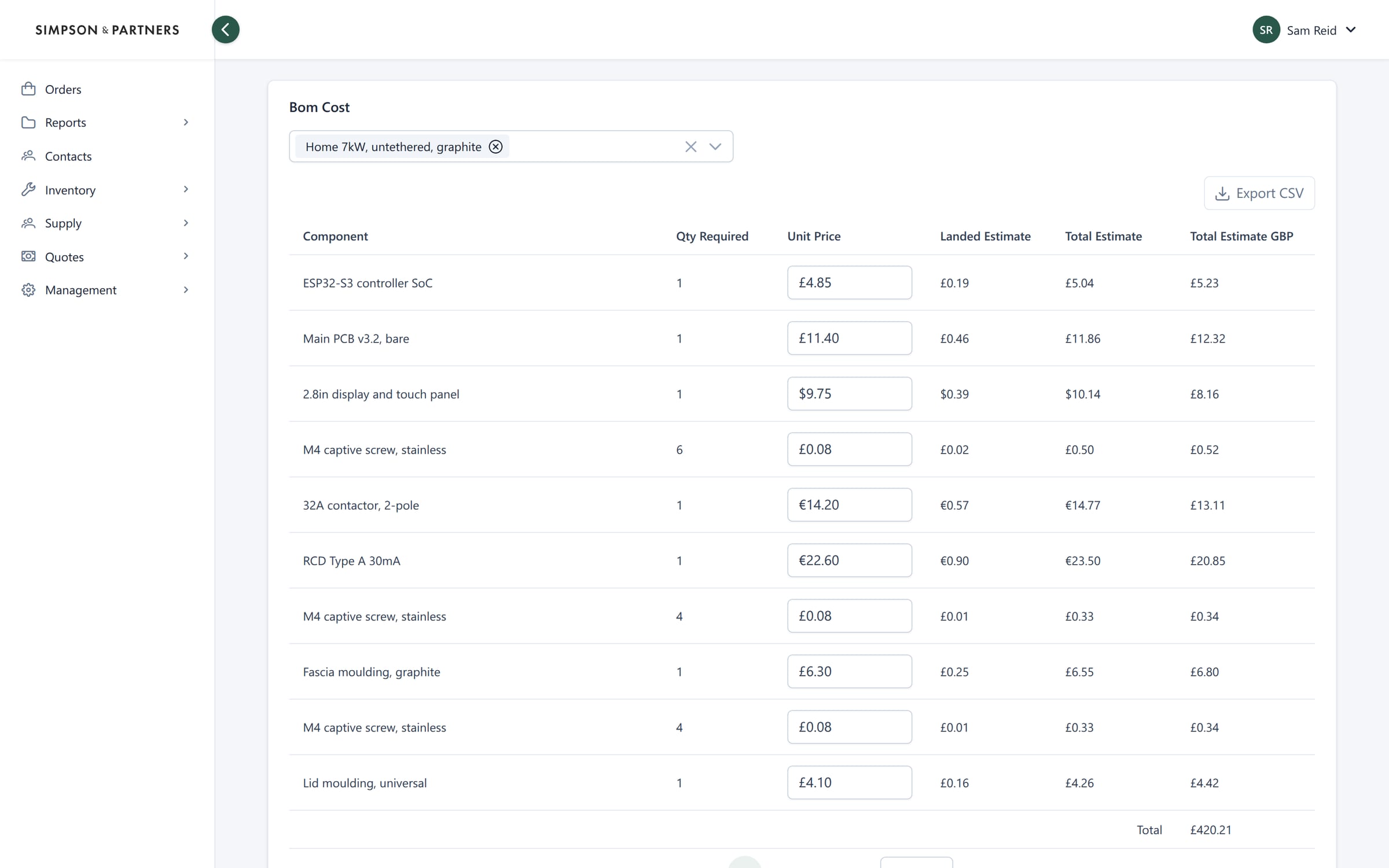Click the Qty Required column header

[712, 236]
